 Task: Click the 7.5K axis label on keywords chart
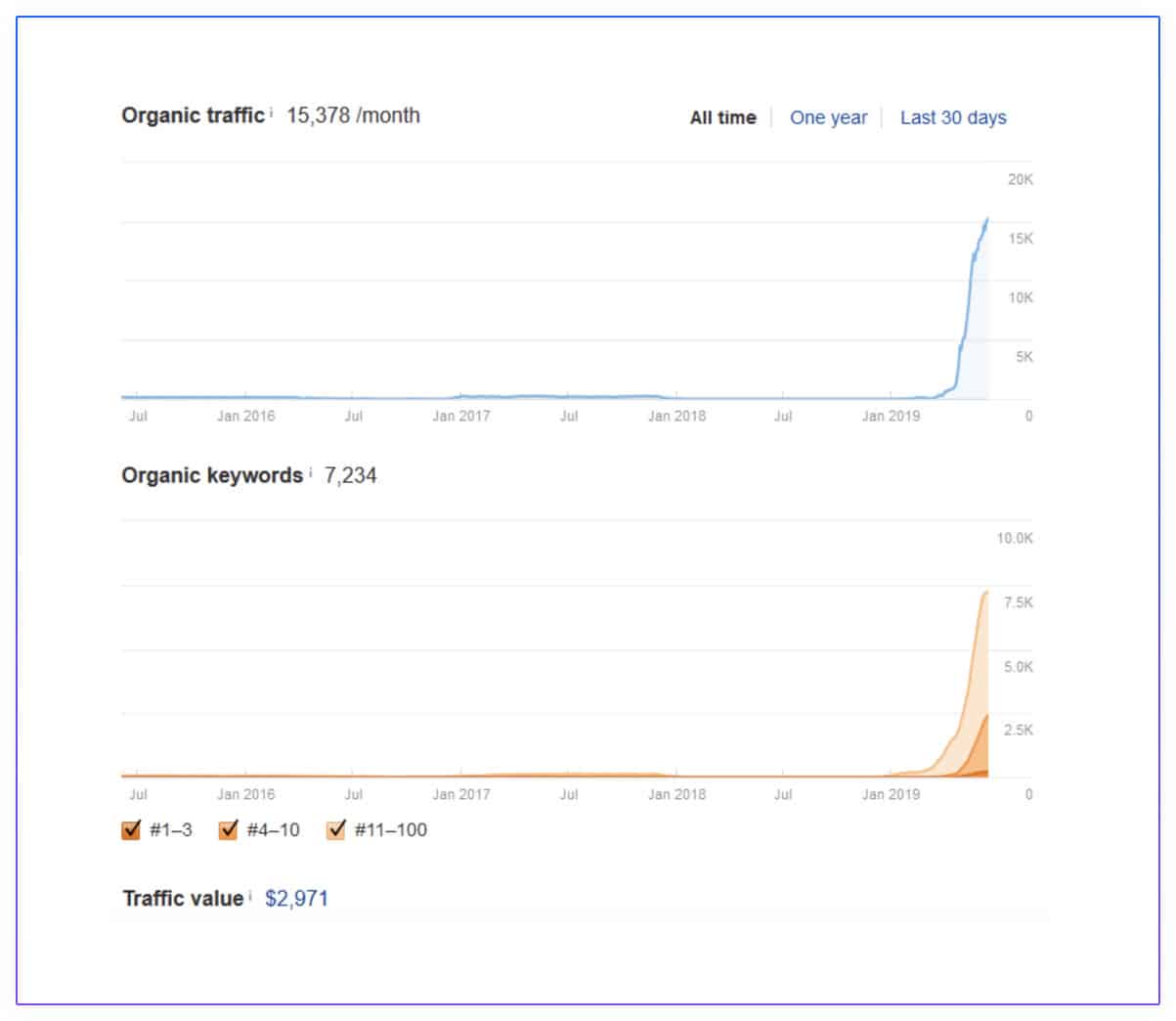pyautogui.click(x=1019, y=602)
